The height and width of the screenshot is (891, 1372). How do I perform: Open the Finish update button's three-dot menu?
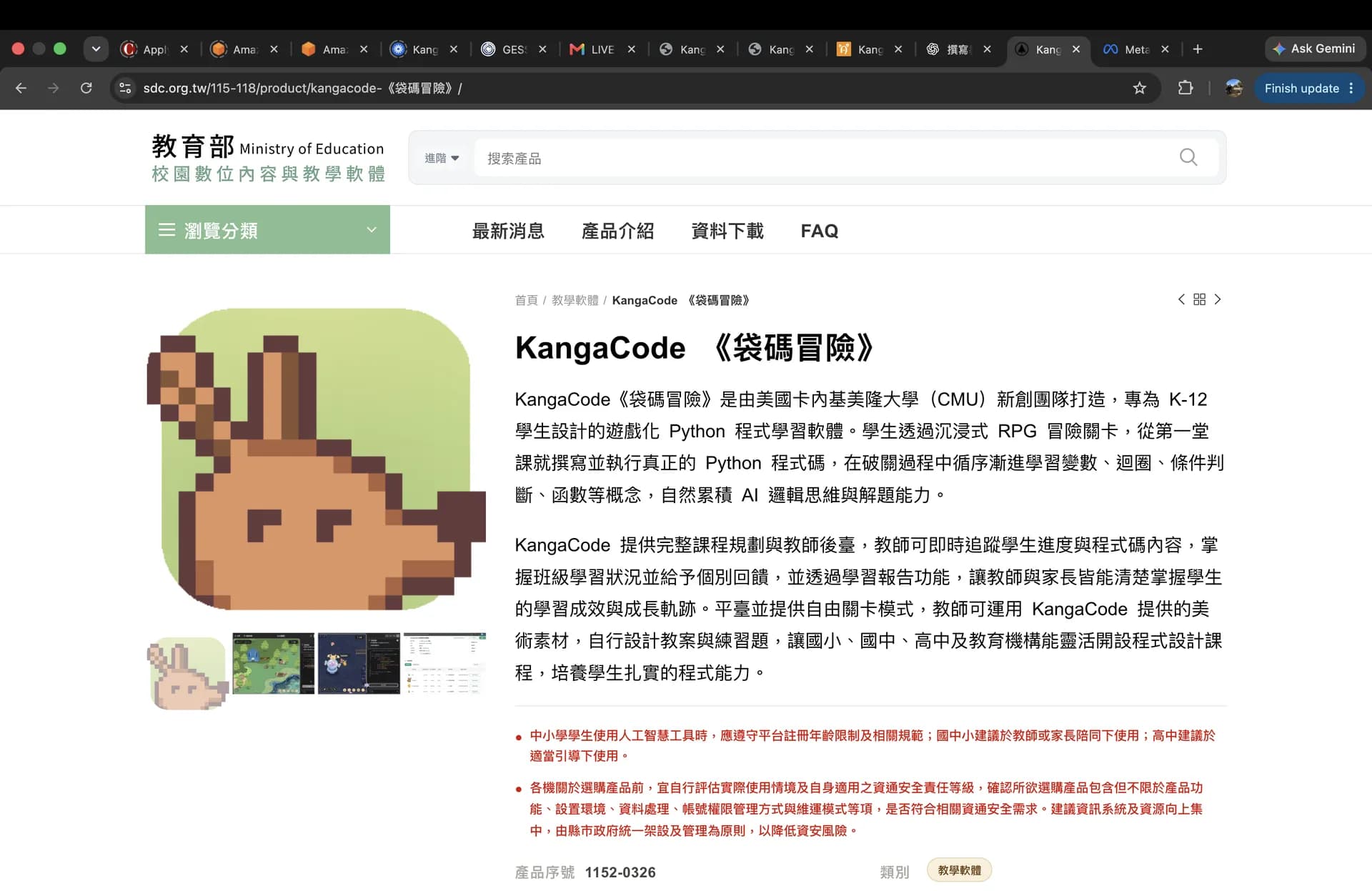[1351, 88]
